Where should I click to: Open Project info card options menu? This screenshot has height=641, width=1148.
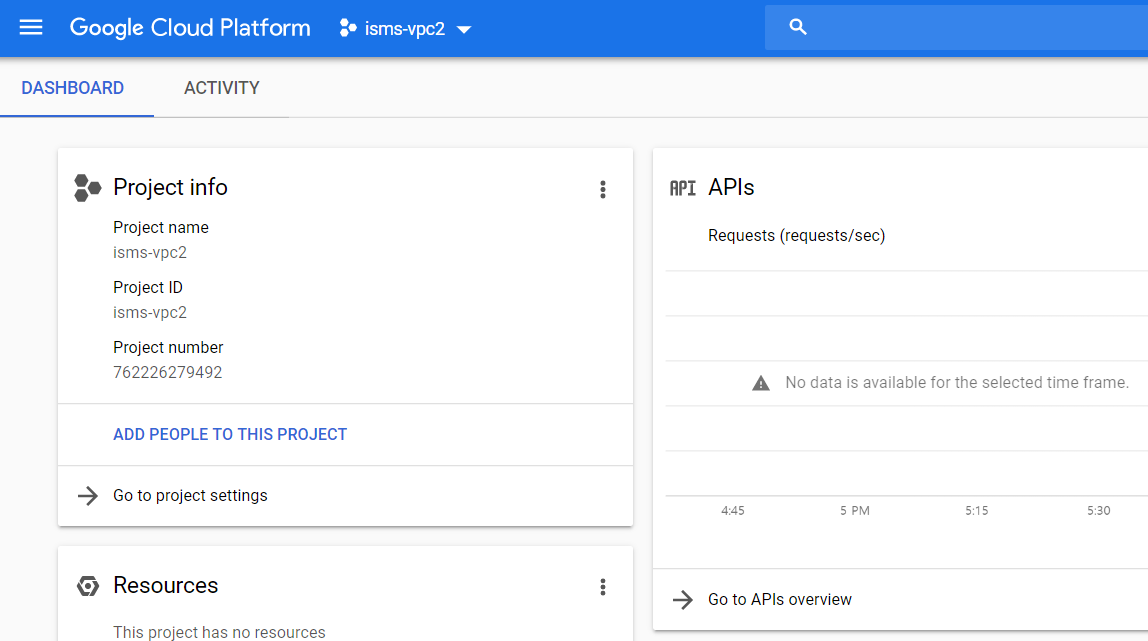click(602, 189)
